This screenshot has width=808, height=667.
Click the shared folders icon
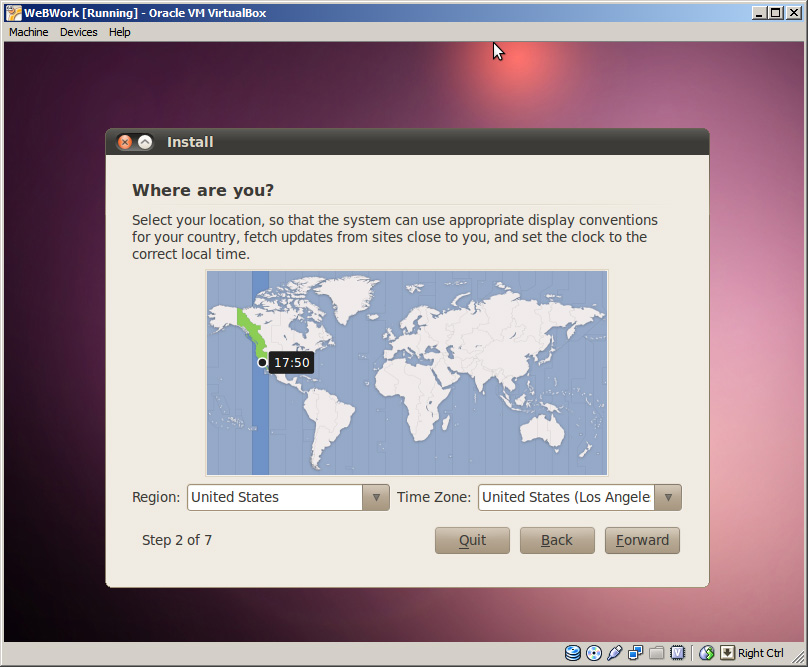pos(656,653)
